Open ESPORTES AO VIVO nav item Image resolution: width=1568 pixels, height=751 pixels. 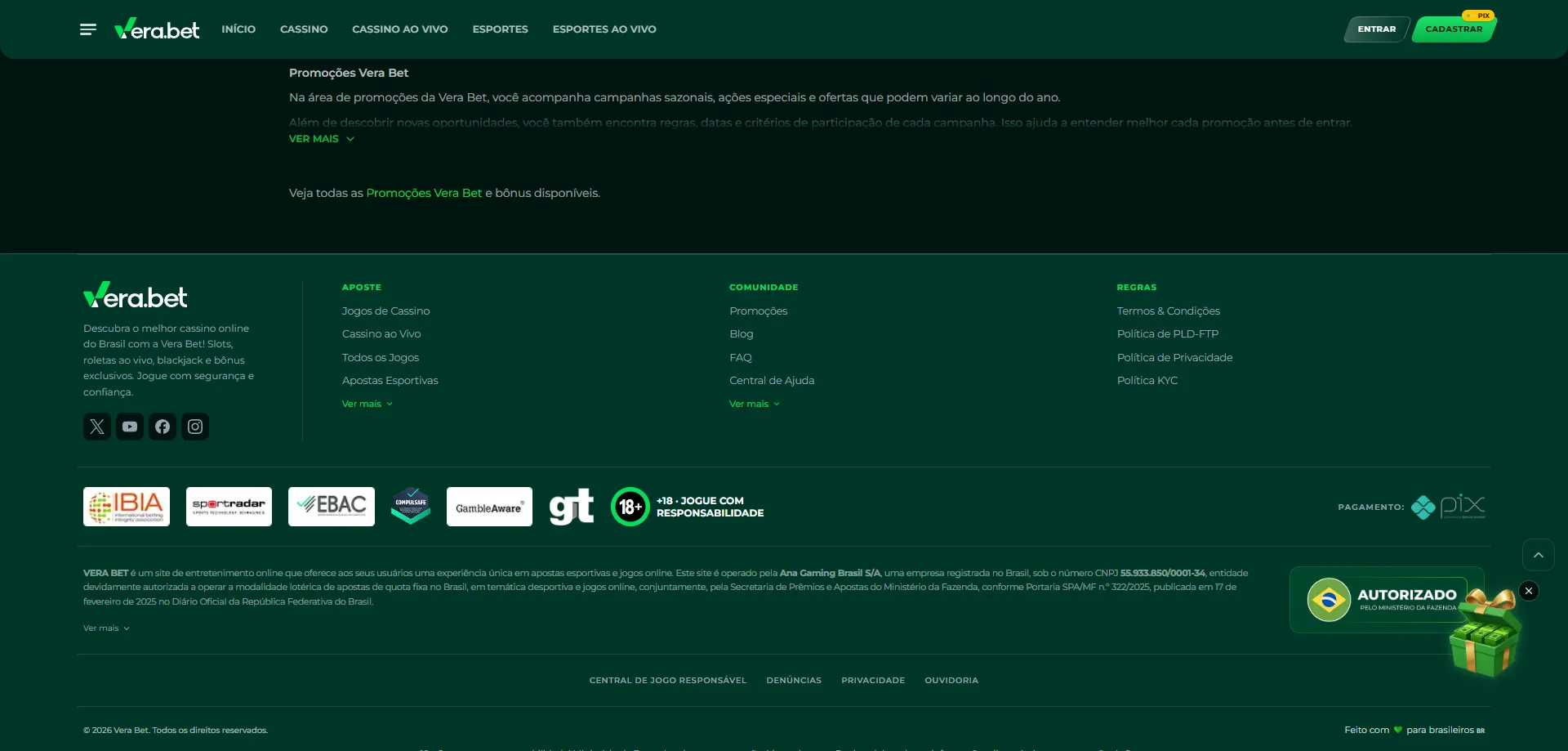(604, 29)
